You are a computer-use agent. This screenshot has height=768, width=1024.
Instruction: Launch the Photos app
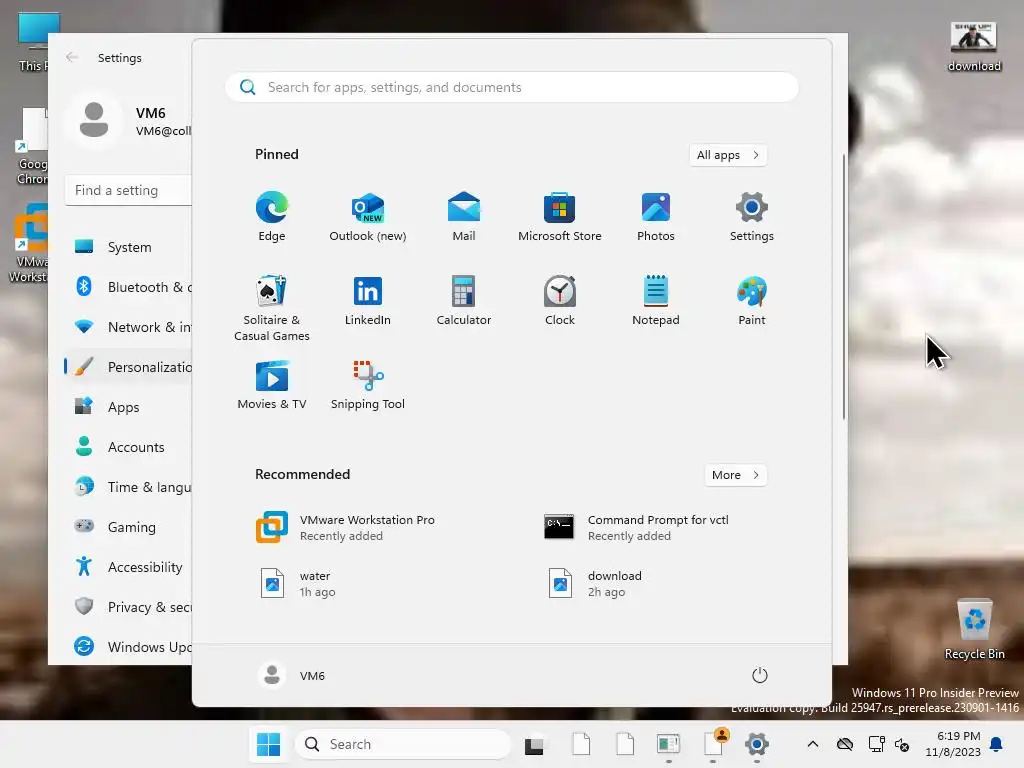click(656, 217)
